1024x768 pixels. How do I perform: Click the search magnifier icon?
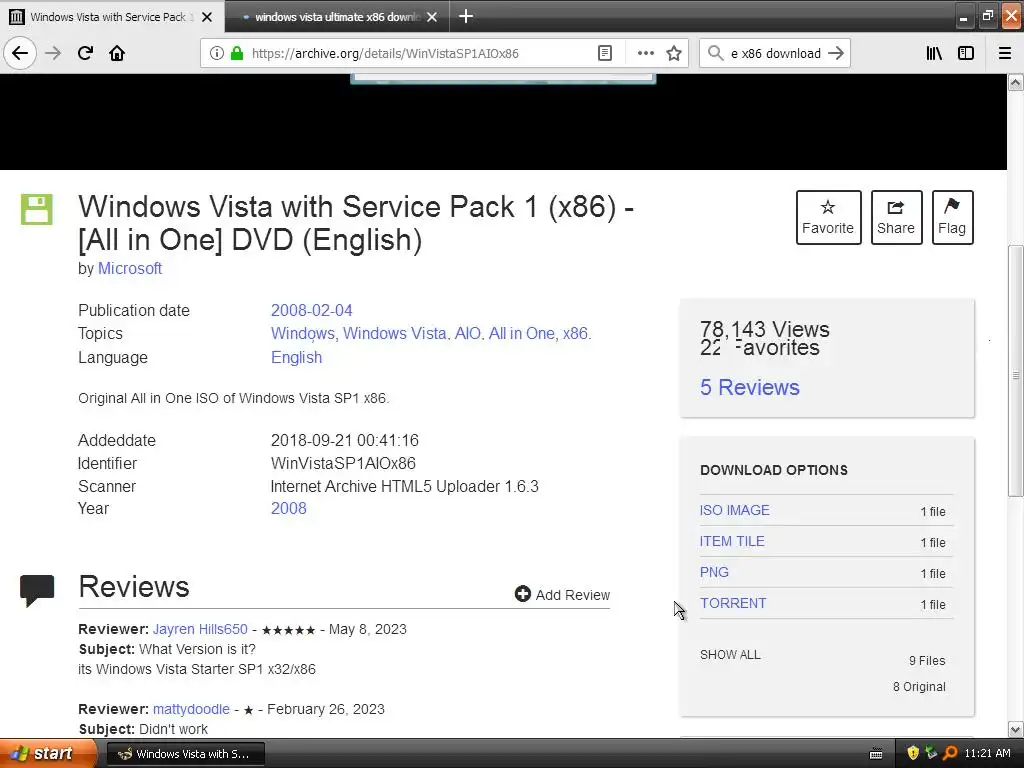coord(716,53)
